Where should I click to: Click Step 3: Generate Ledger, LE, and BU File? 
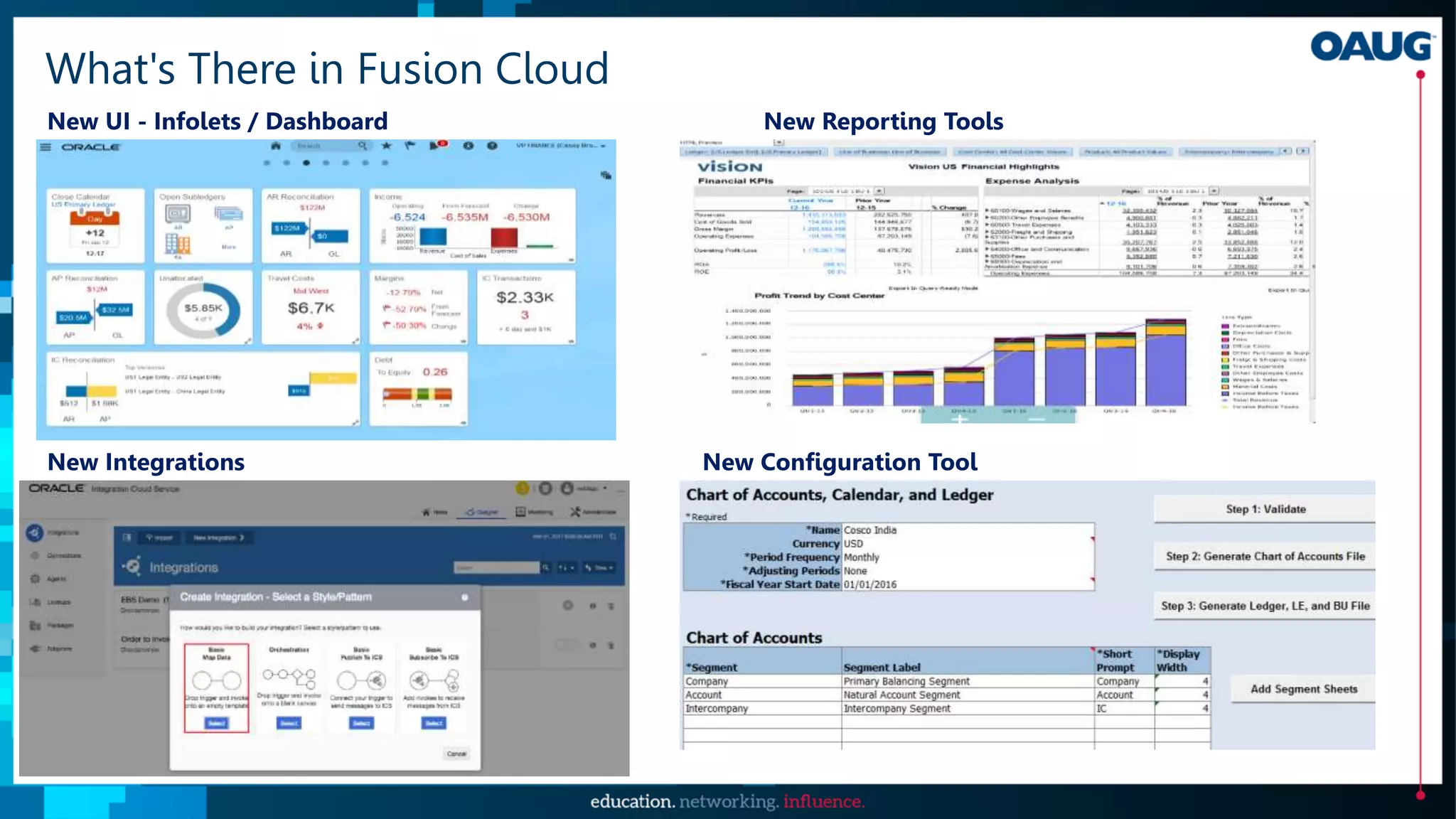click(1265, 606)
